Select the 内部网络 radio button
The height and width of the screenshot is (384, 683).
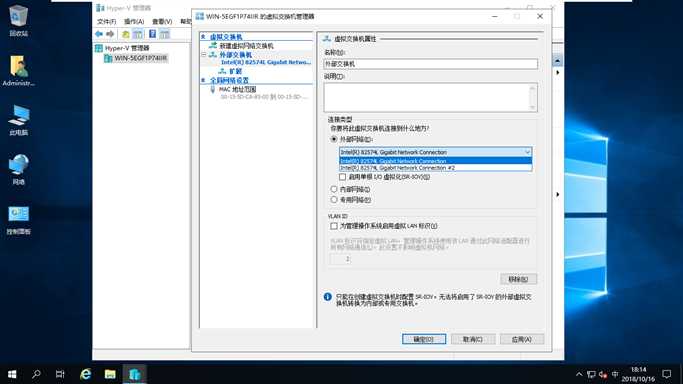334,189
